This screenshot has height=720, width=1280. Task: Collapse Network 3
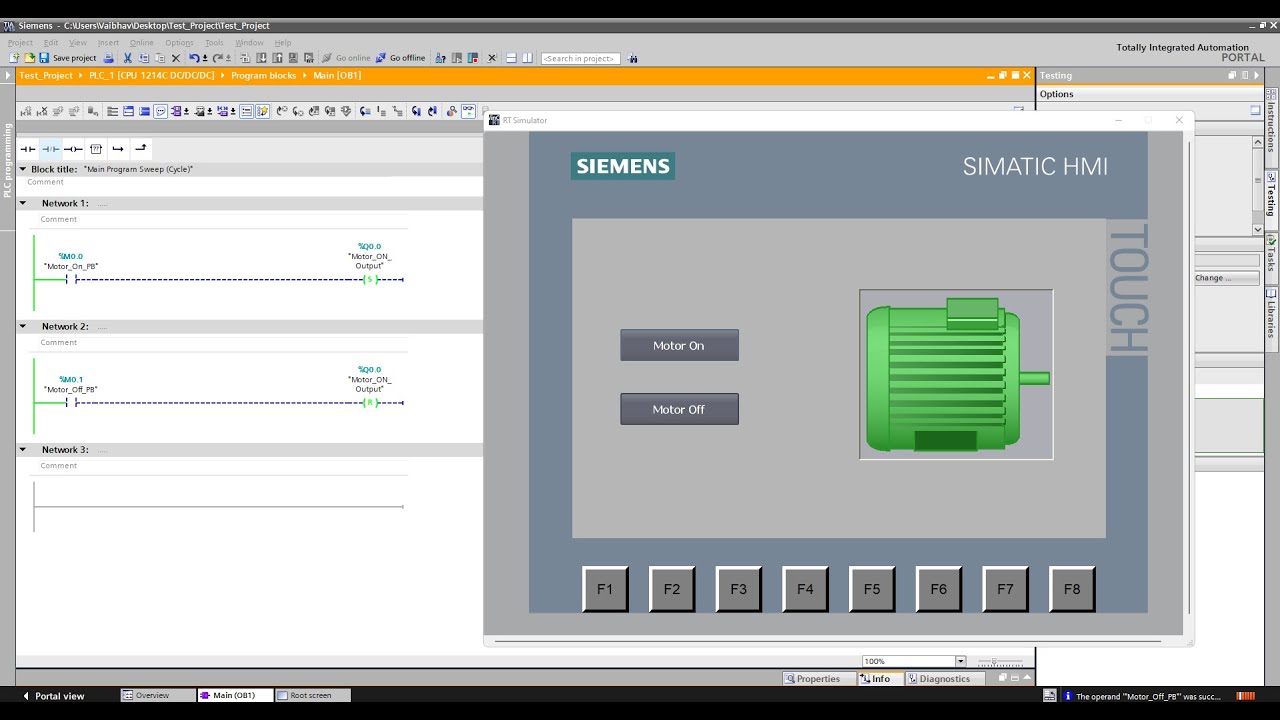point(23,450)
